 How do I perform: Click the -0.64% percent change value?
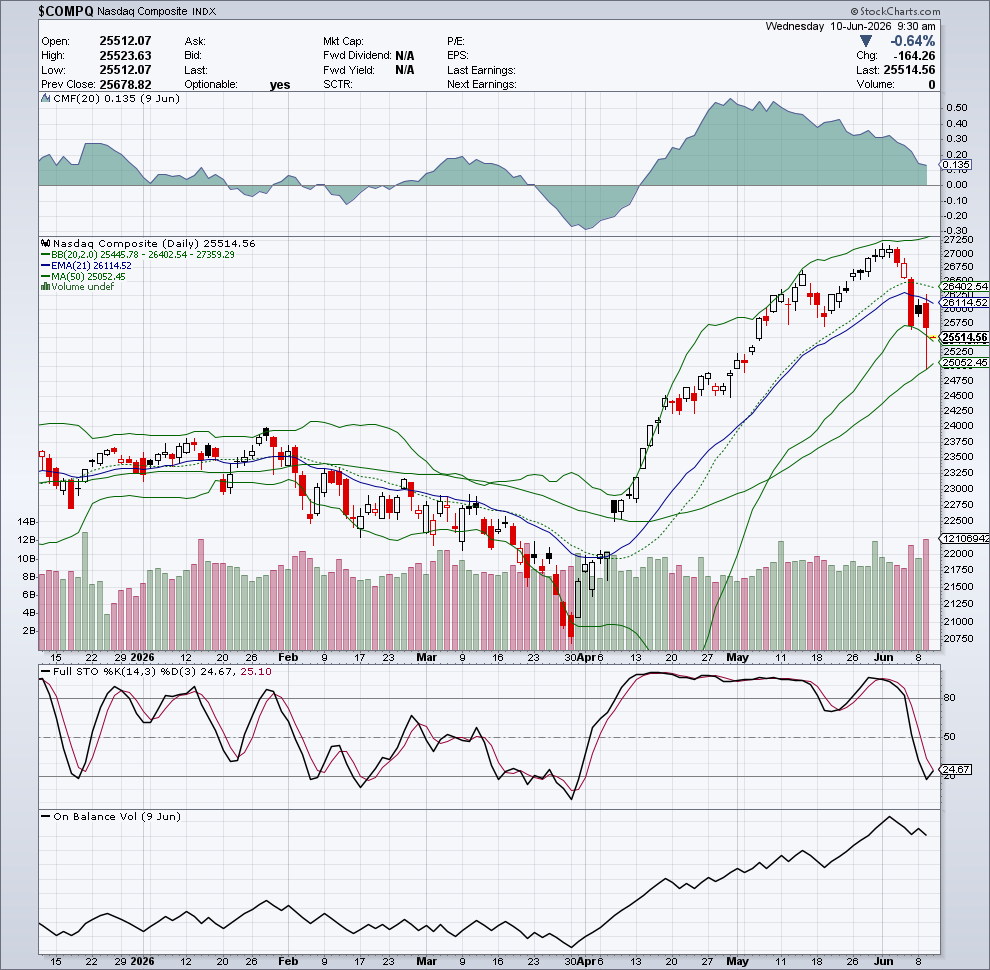[912, 41]
